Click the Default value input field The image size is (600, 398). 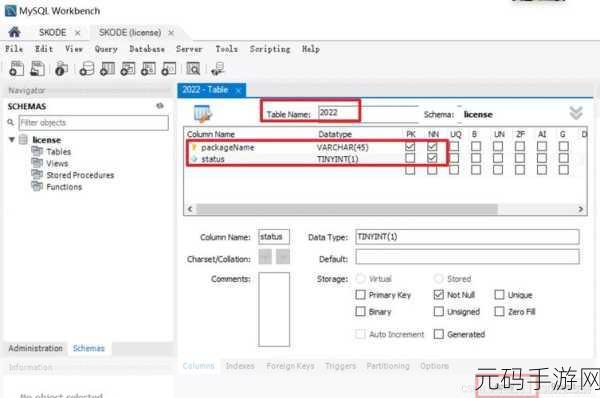[x=467, y=257]
